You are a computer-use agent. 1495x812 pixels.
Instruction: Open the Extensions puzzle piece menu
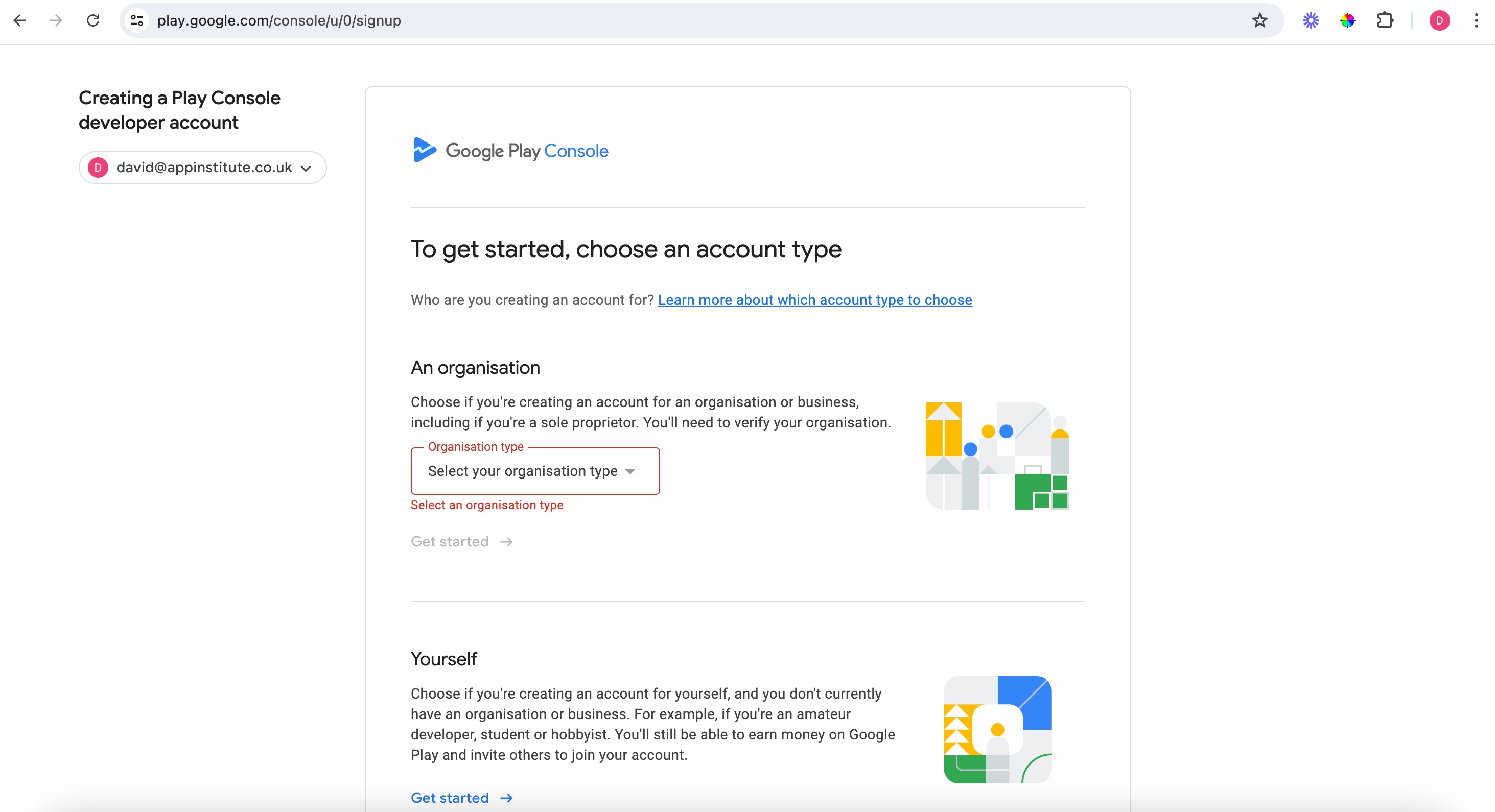point(1385,21)
